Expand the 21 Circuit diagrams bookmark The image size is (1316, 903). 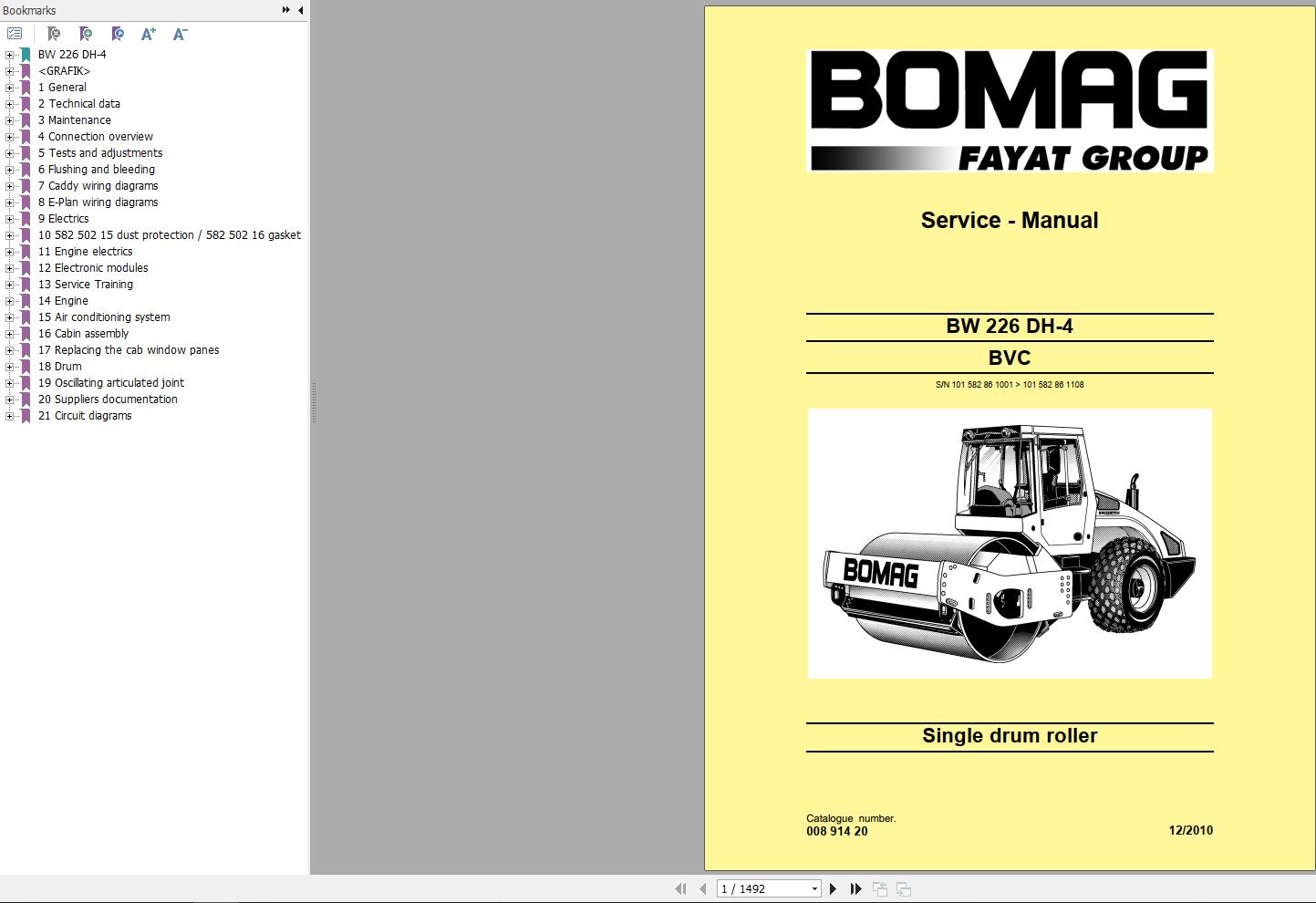pos(8,415)
